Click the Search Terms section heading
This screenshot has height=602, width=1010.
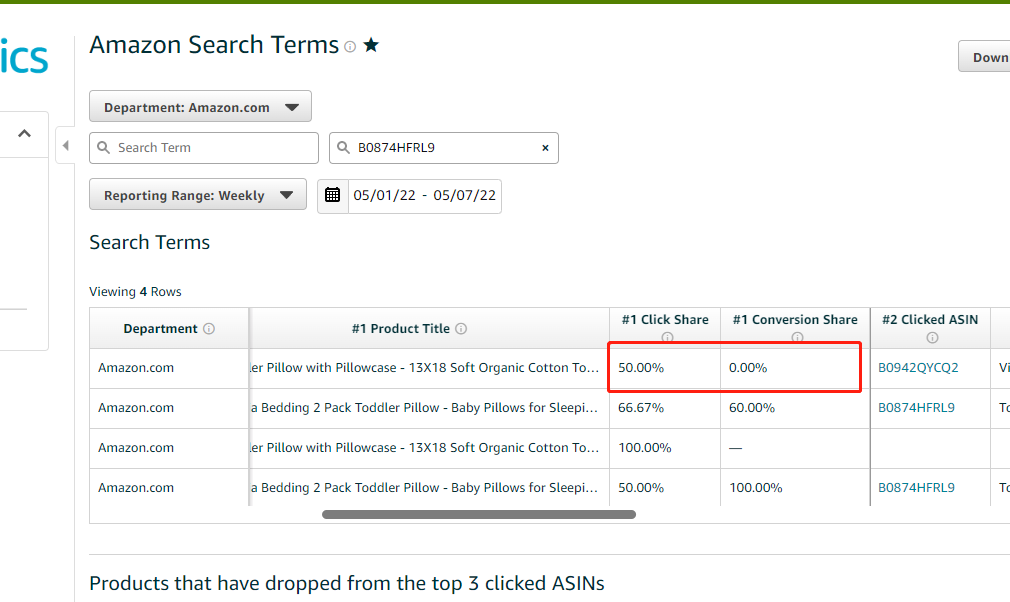[149, 243]
